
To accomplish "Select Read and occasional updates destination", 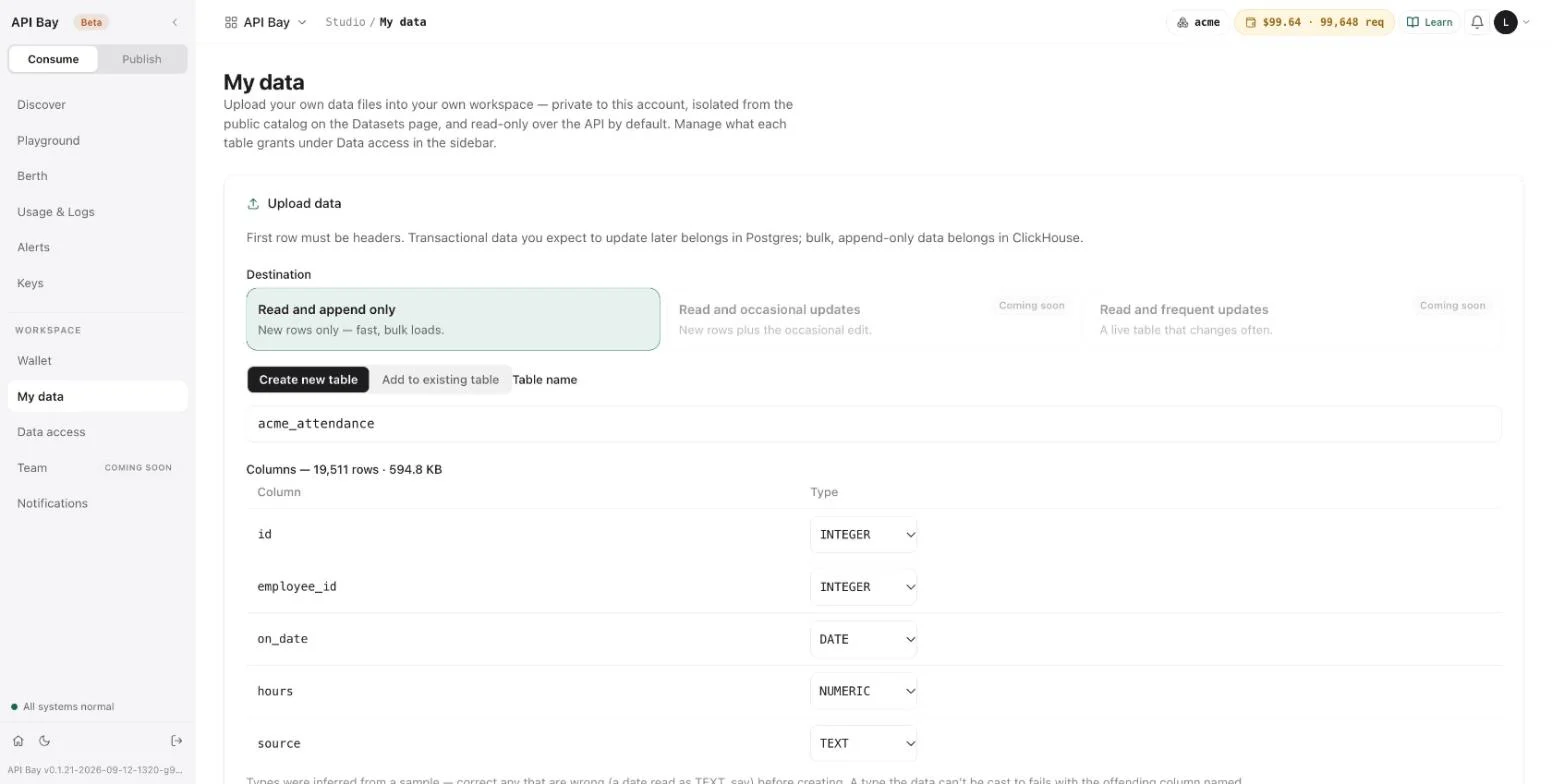I will 874,319.
